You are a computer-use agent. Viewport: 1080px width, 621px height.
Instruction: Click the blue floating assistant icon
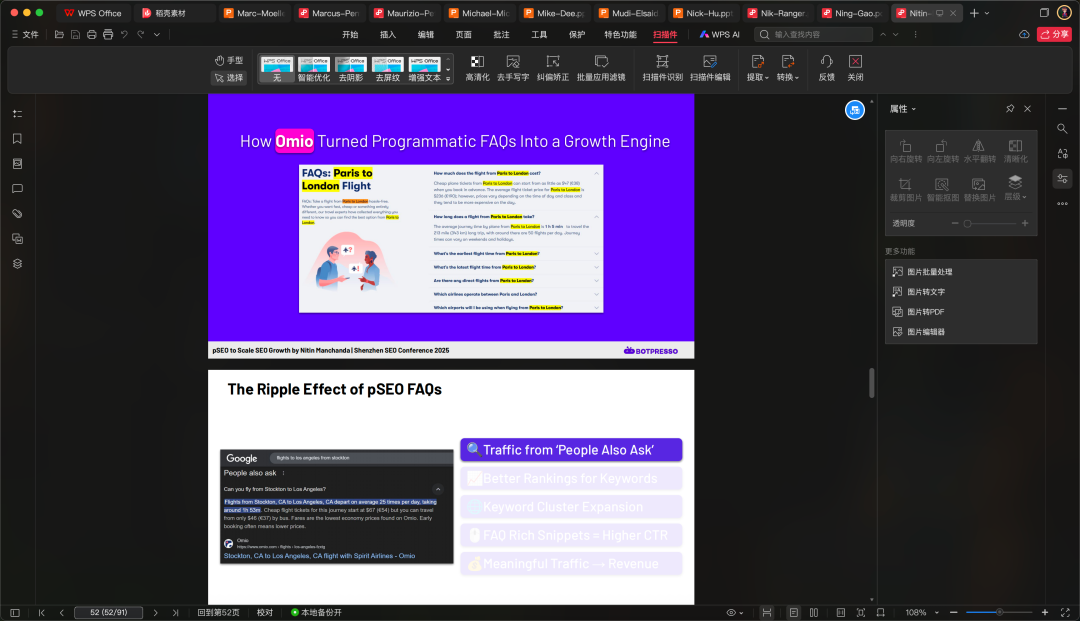[x=855, y=110]
